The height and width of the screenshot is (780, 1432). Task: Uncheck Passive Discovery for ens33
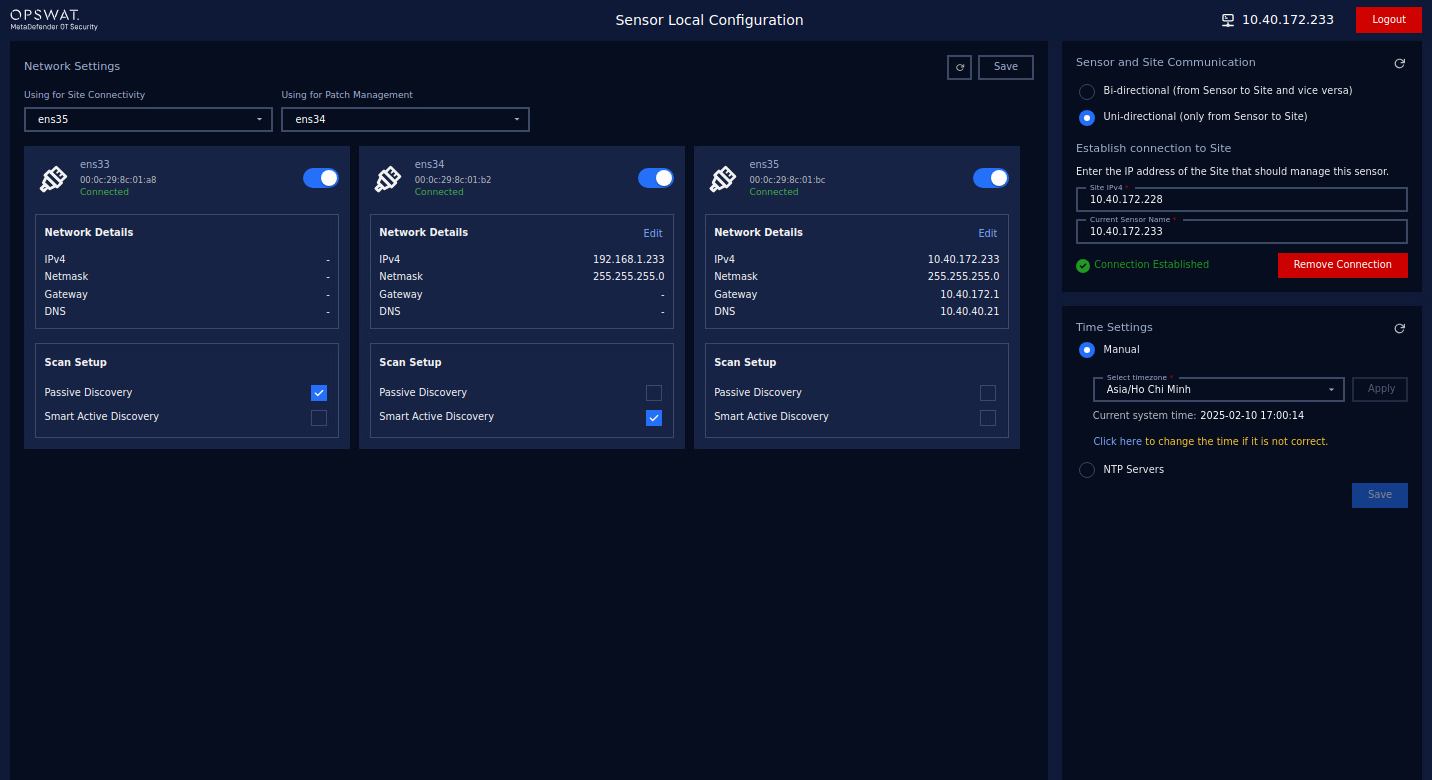(319, 393)
